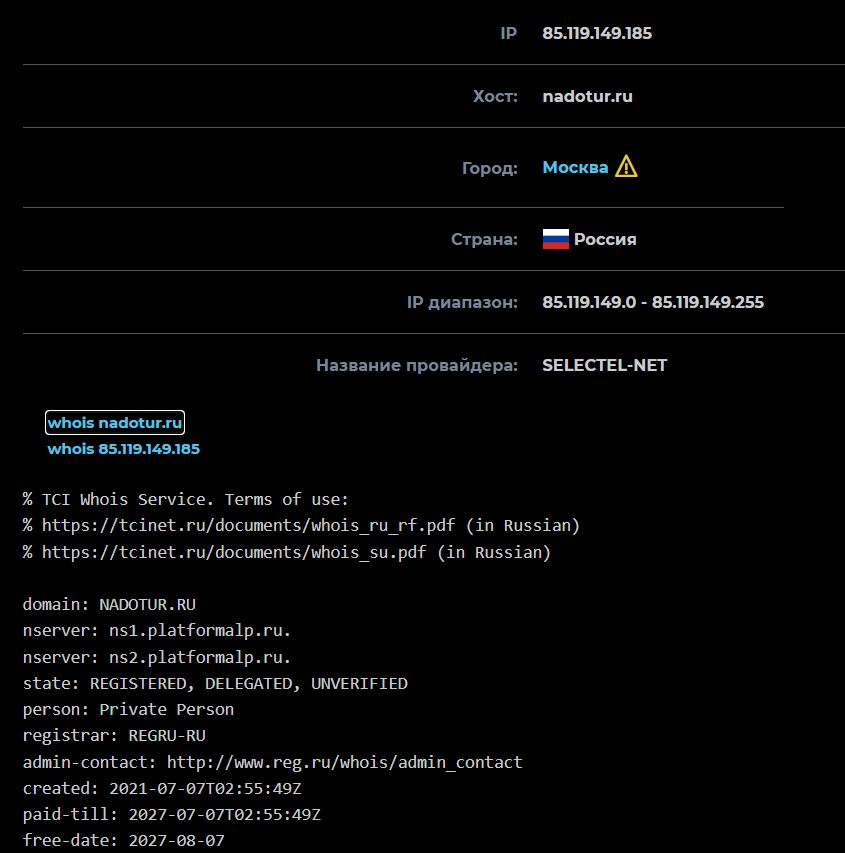Click the nserver ns2.platformalp.ru line
The width and height of the screenshot is (845, 853).
pos(157,657)
